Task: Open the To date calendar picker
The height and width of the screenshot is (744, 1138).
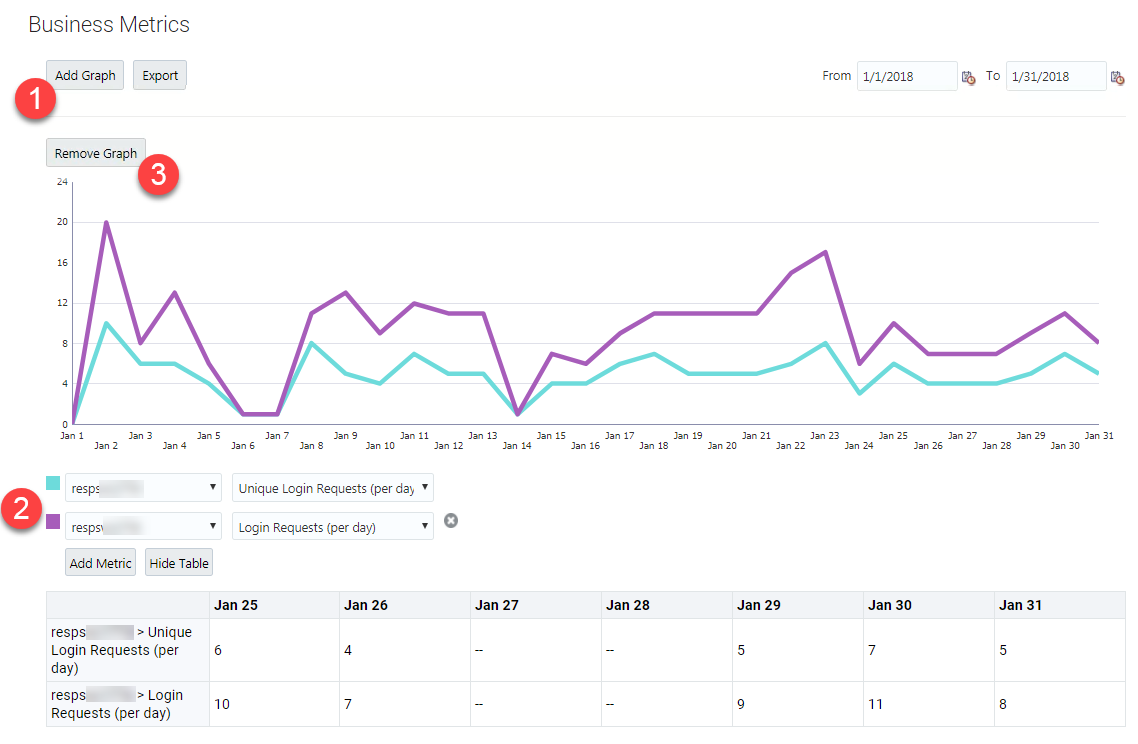Action: pyautogui.click(x=1117, y=76)
